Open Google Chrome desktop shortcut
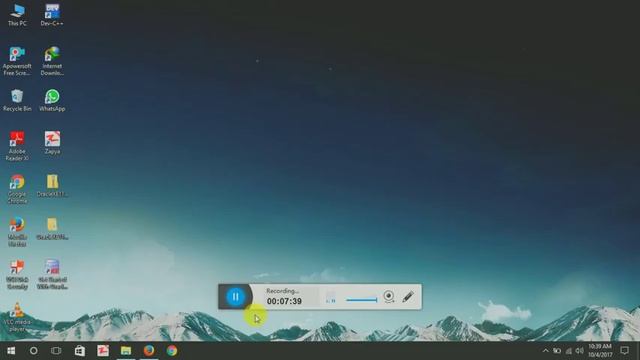 point(17,189)
